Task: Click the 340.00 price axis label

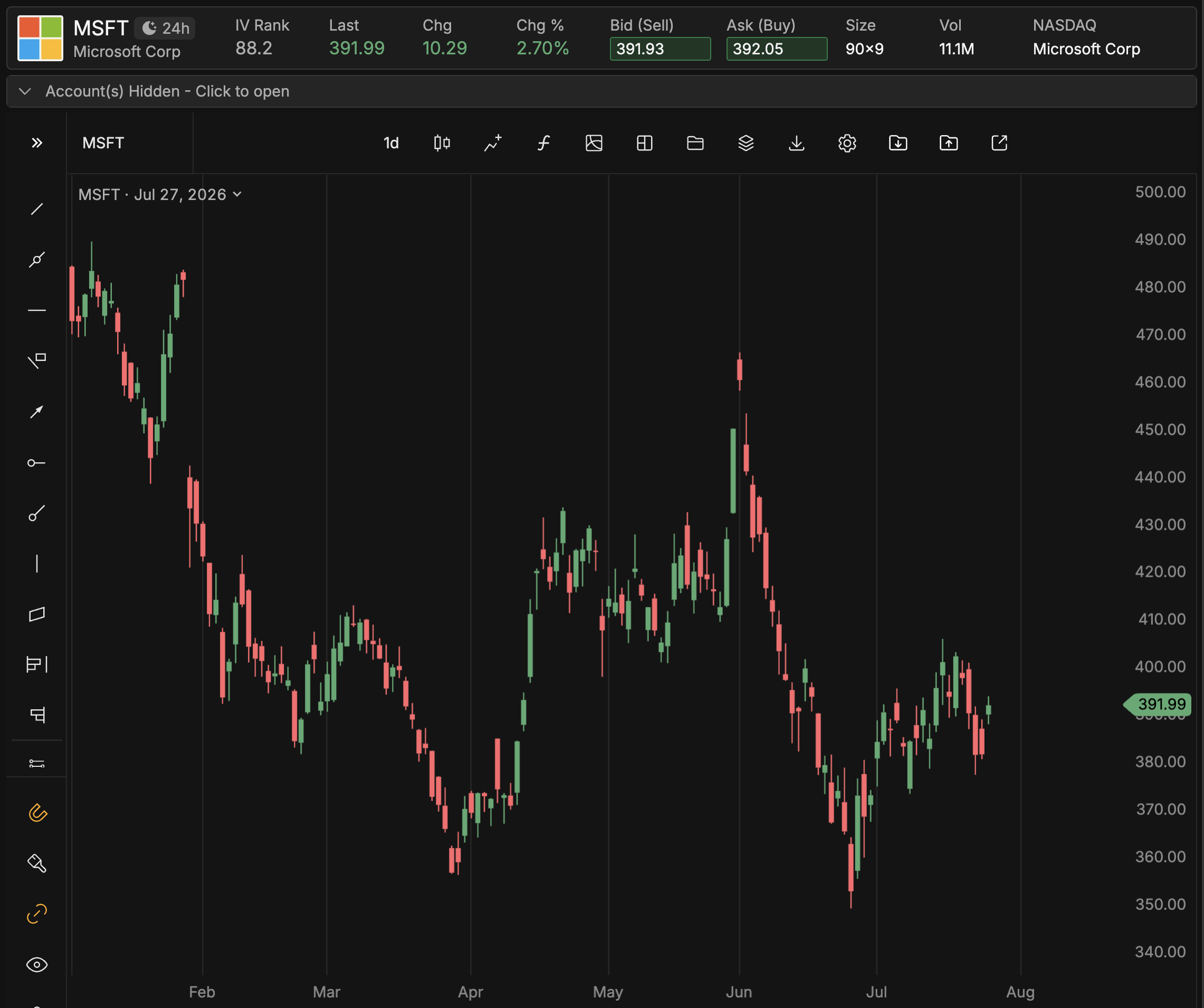Action: [1160, 951]
